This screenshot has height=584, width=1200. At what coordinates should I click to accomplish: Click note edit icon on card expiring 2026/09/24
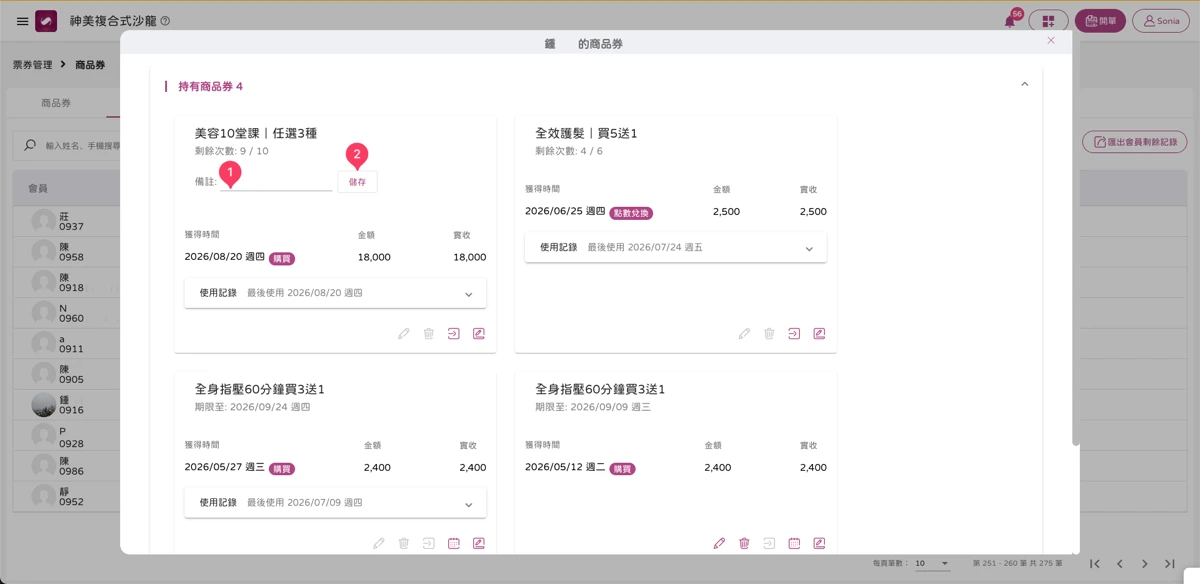[x=479, y=544]
